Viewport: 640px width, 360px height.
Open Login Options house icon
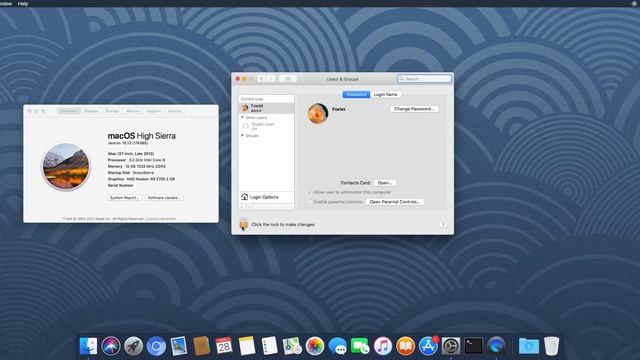(x=244, y=197)
